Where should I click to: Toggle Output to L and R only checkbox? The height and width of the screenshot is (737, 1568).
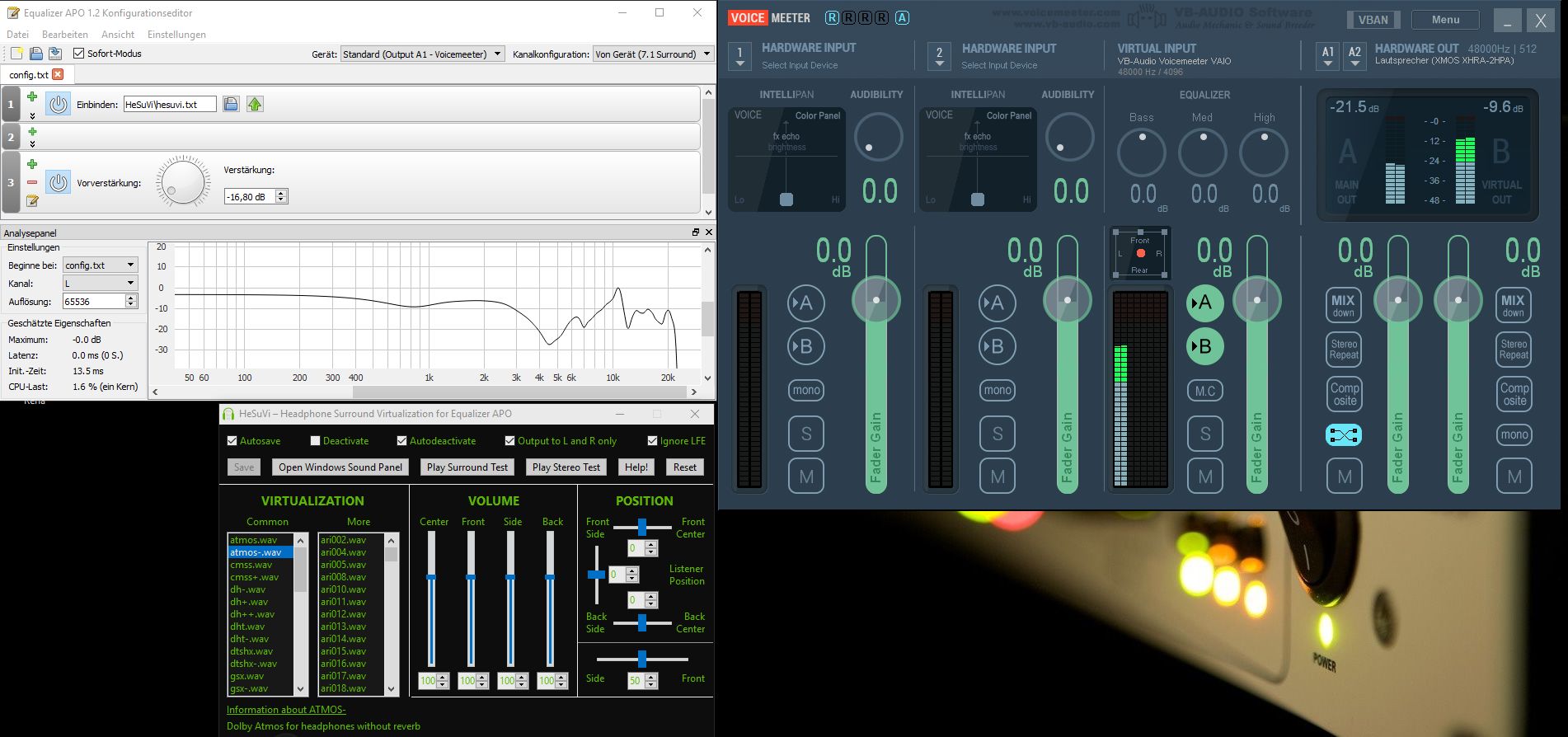pyautogui.click(x=509, y=441)
